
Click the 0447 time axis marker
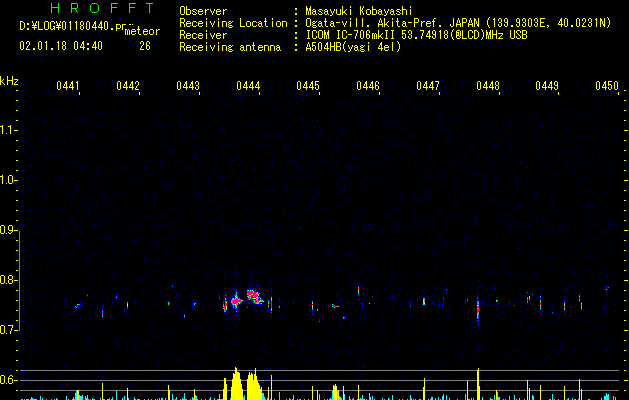[x=428, y=85]
